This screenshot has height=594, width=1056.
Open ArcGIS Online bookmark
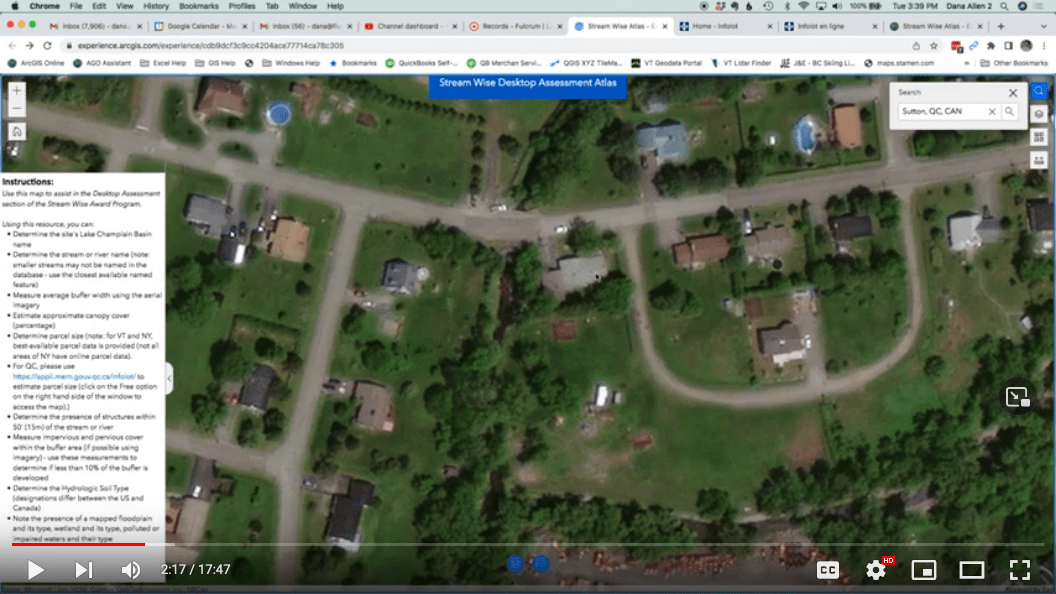point(36,63)
